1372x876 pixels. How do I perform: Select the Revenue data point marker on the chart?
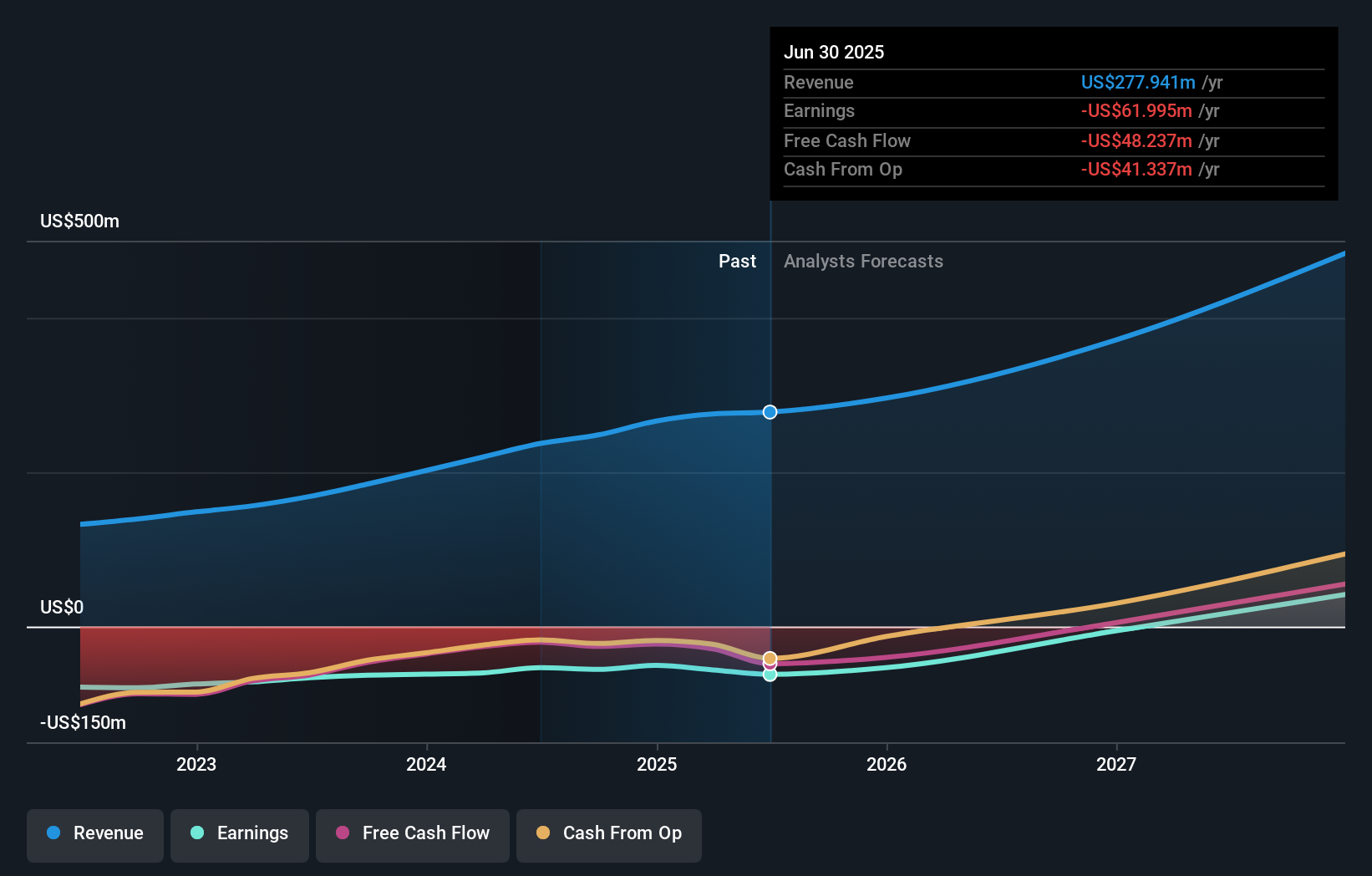point(770,411)
